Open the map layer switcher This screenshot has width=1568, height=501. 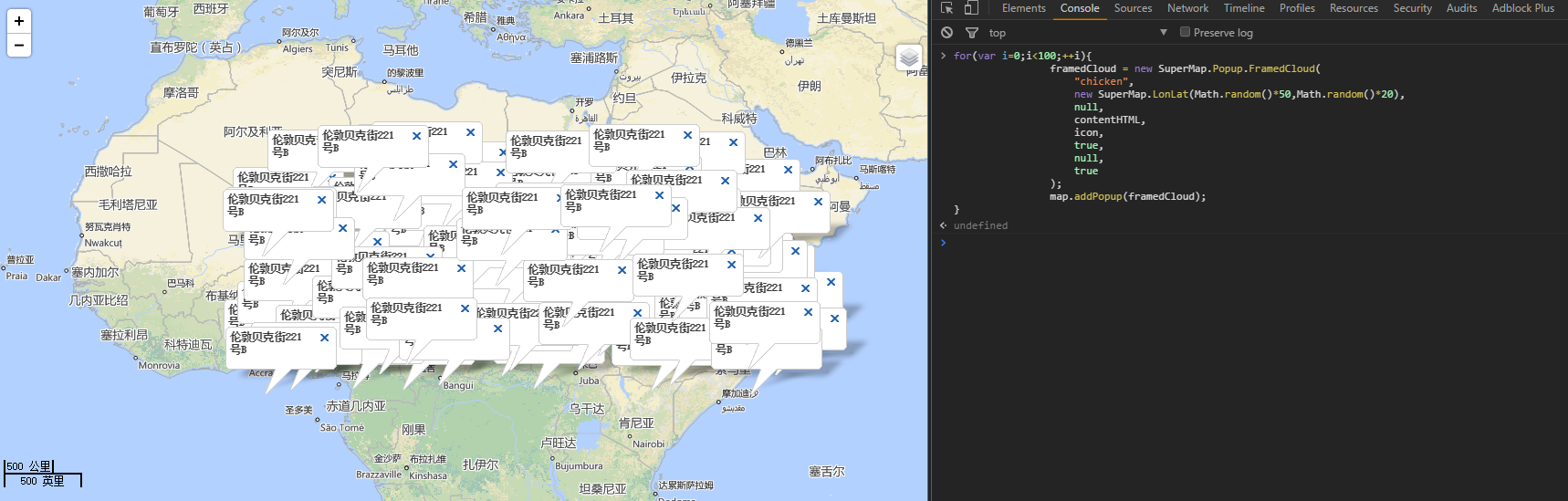pyautogui.click(x=909, y=57)
